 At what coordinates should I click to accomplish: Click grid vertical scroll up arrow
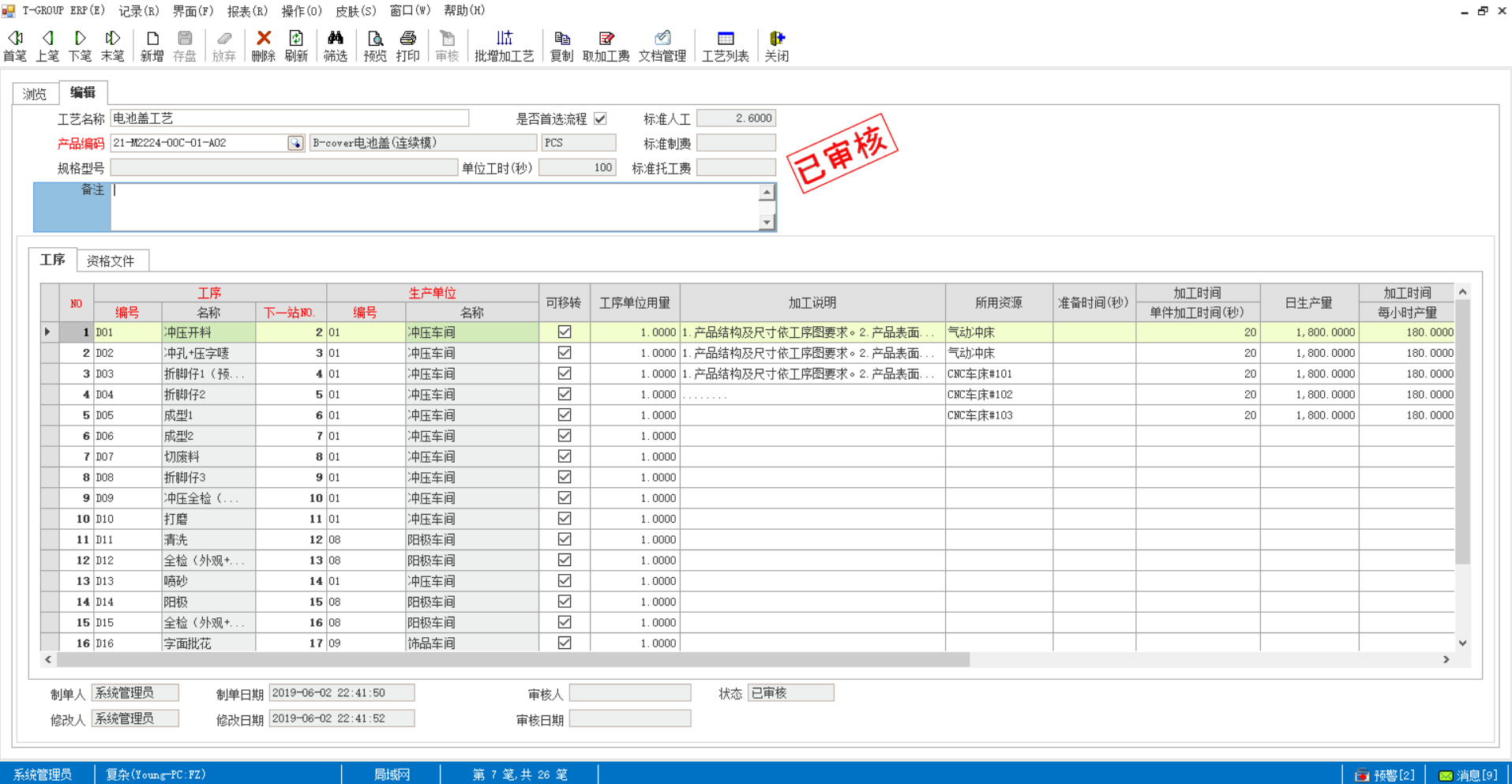point(1463,292)
